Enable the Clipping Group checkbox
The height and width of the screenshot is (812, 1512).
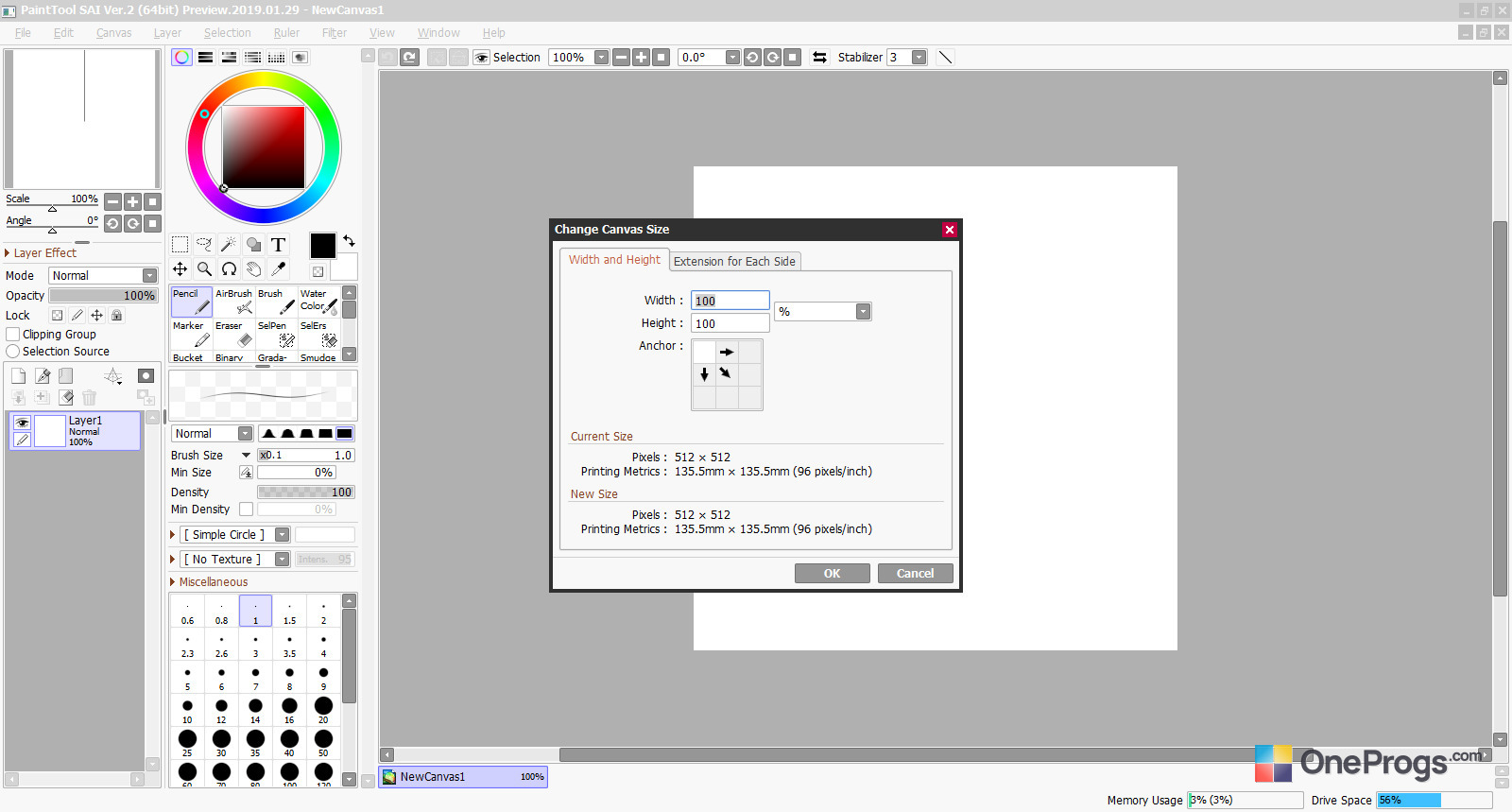point(13,335)
